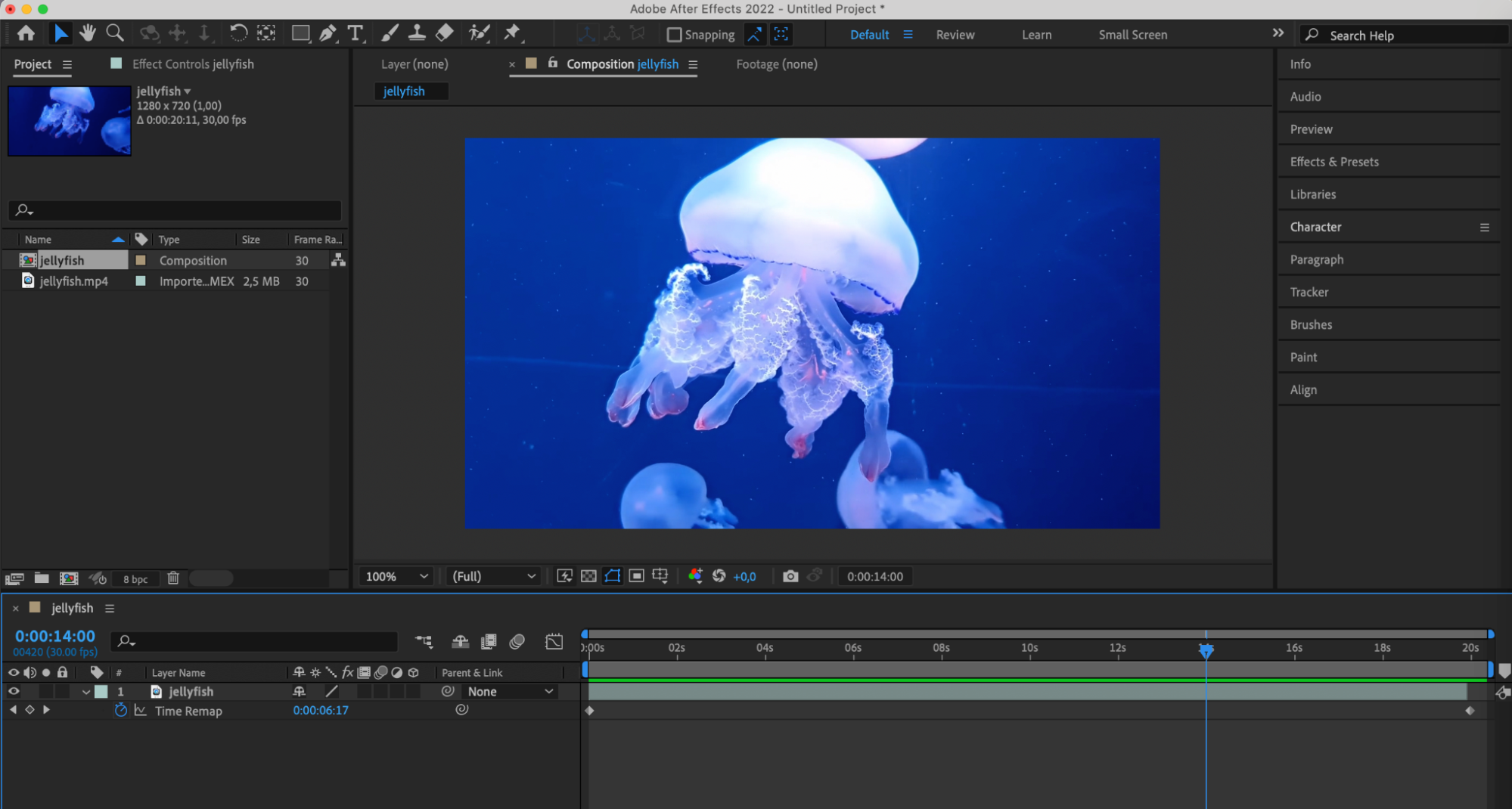This screenshot has width=1512, height=809.
Task: Open the (Full) resolution dropdown
Action: point(493,576)
